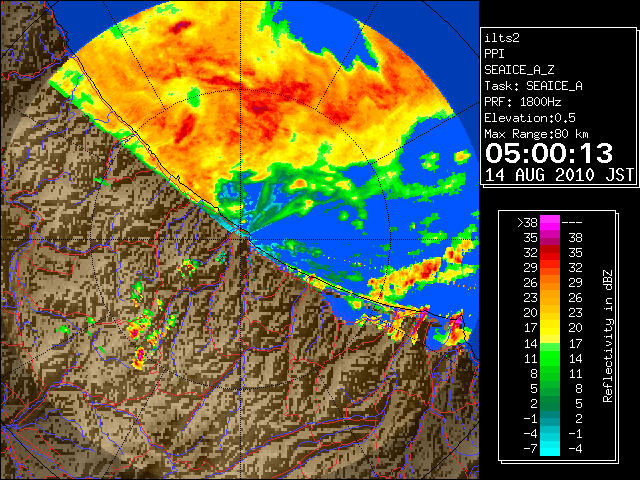Viewport: 640px width, 480px height.
Task: Click the 'ilts2' site label
Action: (x=502, y=38)
